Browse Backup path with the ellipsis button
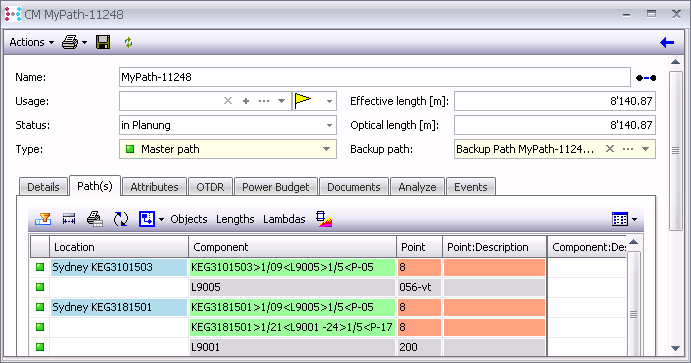The width and height of the screenshot is (691, 363). point(628,149)
